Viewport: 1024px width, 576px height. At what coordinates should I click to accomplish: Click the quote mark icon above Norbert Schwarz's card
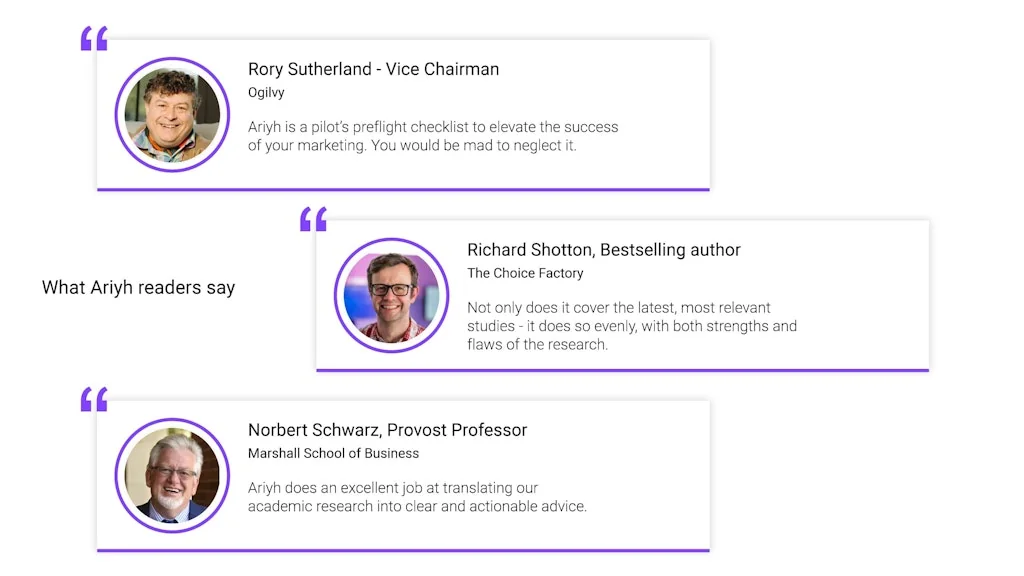pos(94,400)
